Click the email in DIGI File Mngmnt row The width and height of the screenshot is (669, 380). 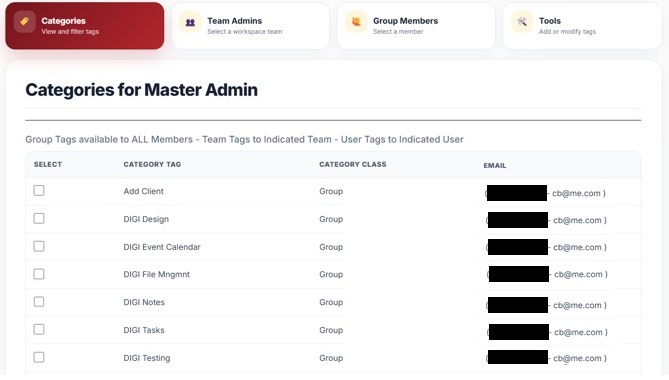(547, 274)
